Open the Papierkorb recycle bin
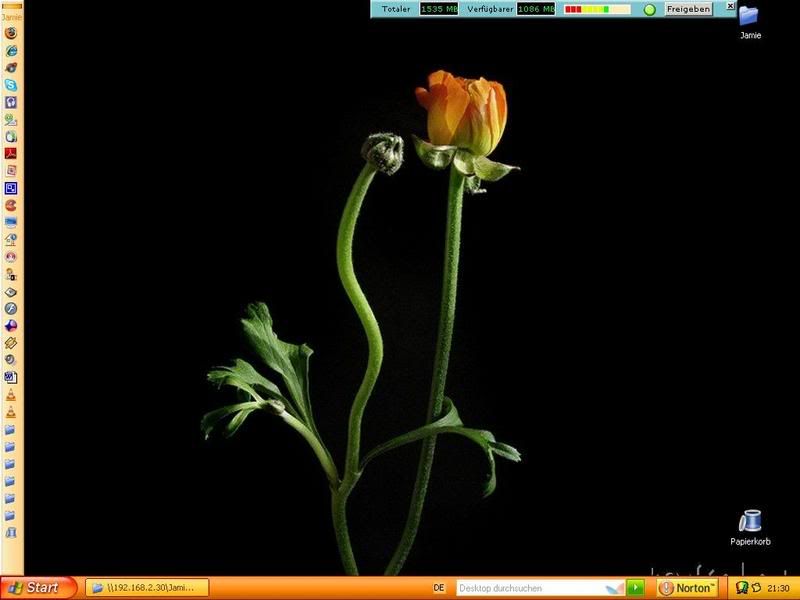The image size is (800, 600). 750,521
